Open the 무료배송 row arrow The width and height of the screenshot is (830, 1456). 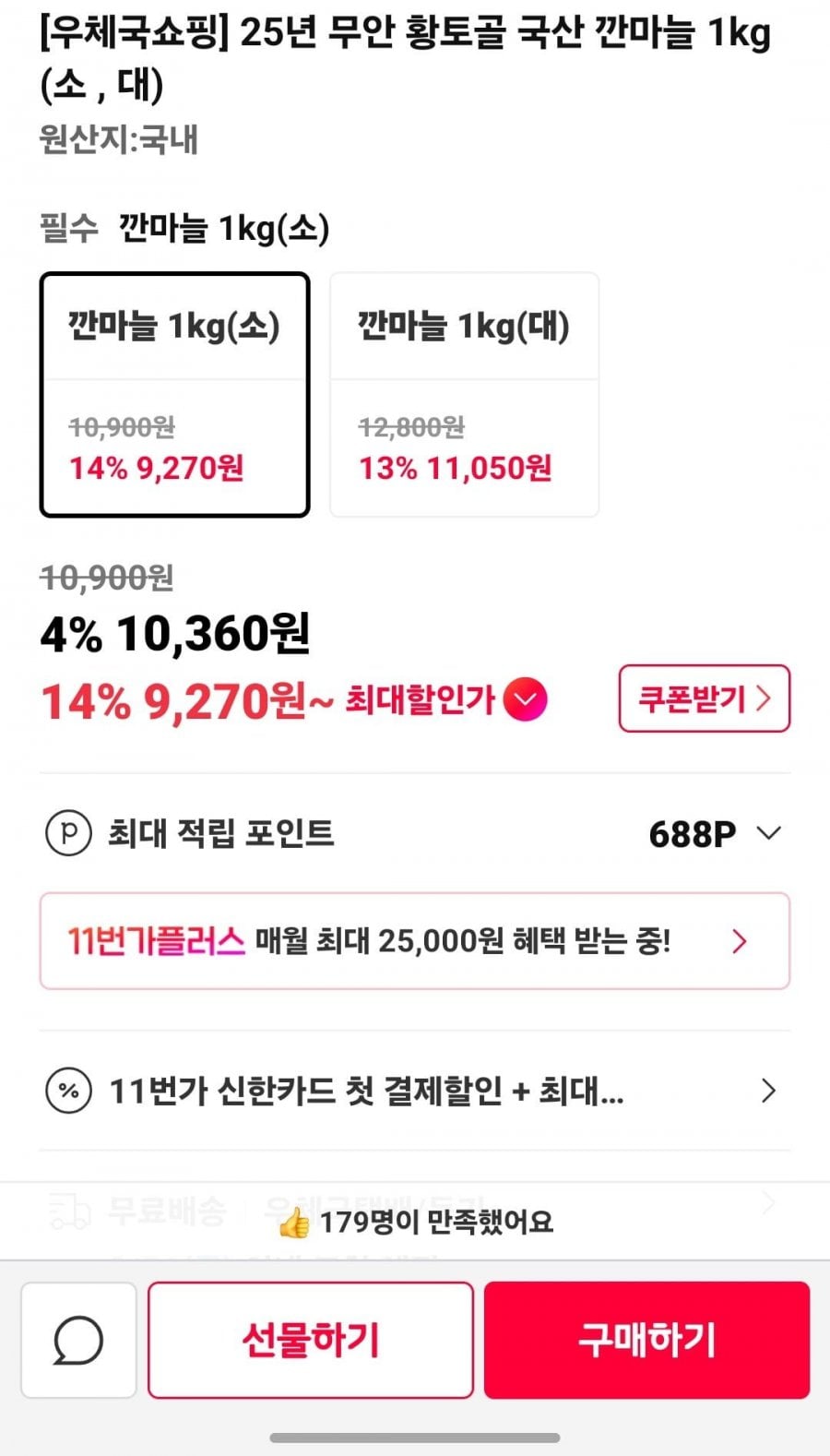[768, 1202]
